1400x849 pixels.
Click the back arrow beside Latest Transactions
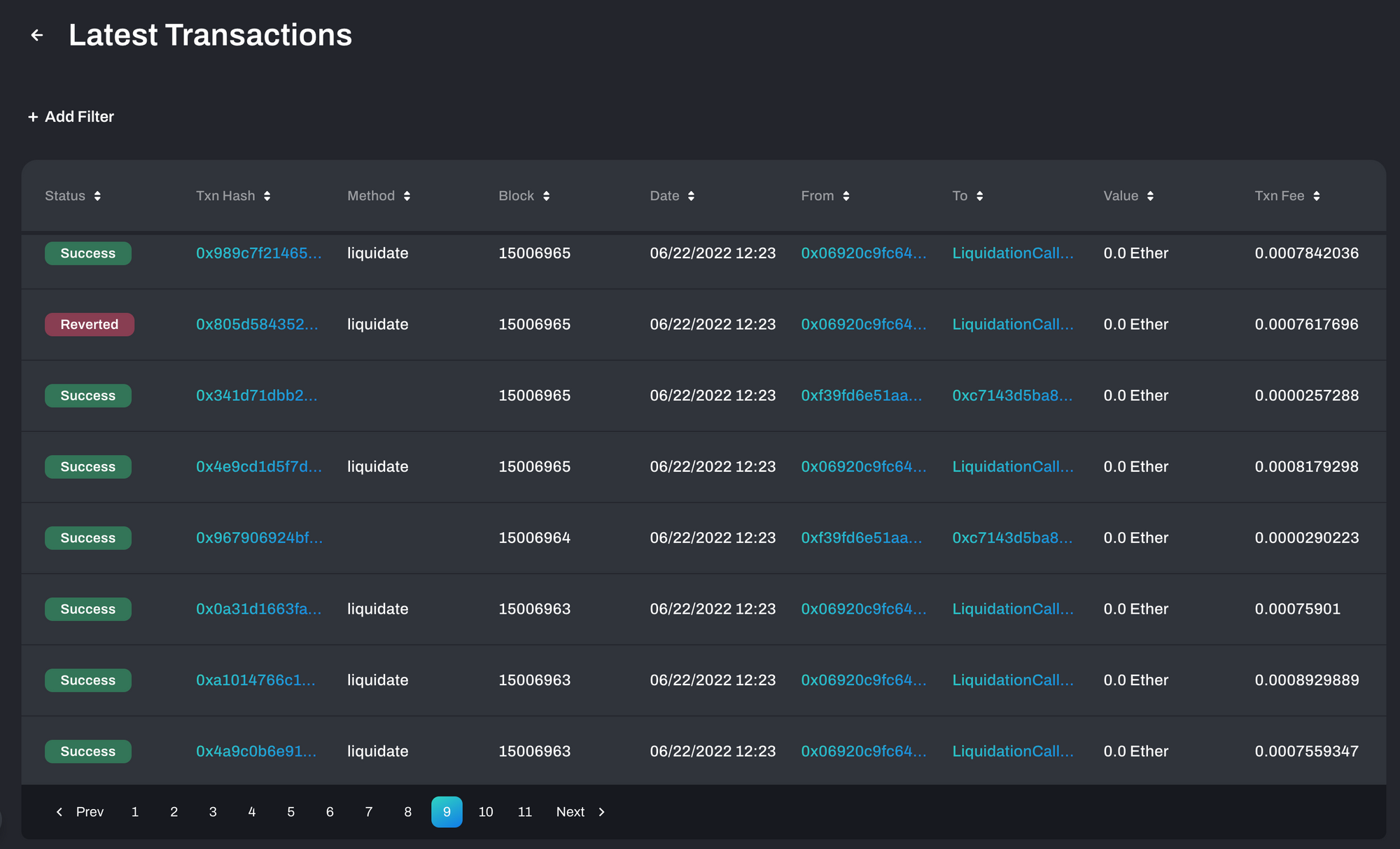tap(37, 35)
